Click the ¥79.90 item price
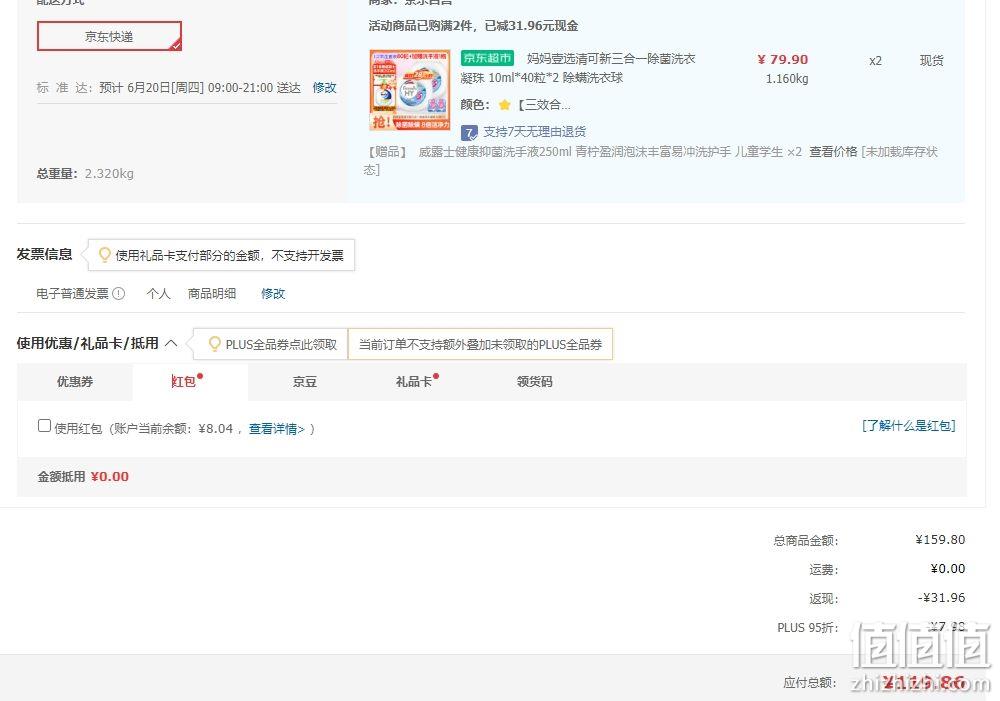 tap(783, 59)
